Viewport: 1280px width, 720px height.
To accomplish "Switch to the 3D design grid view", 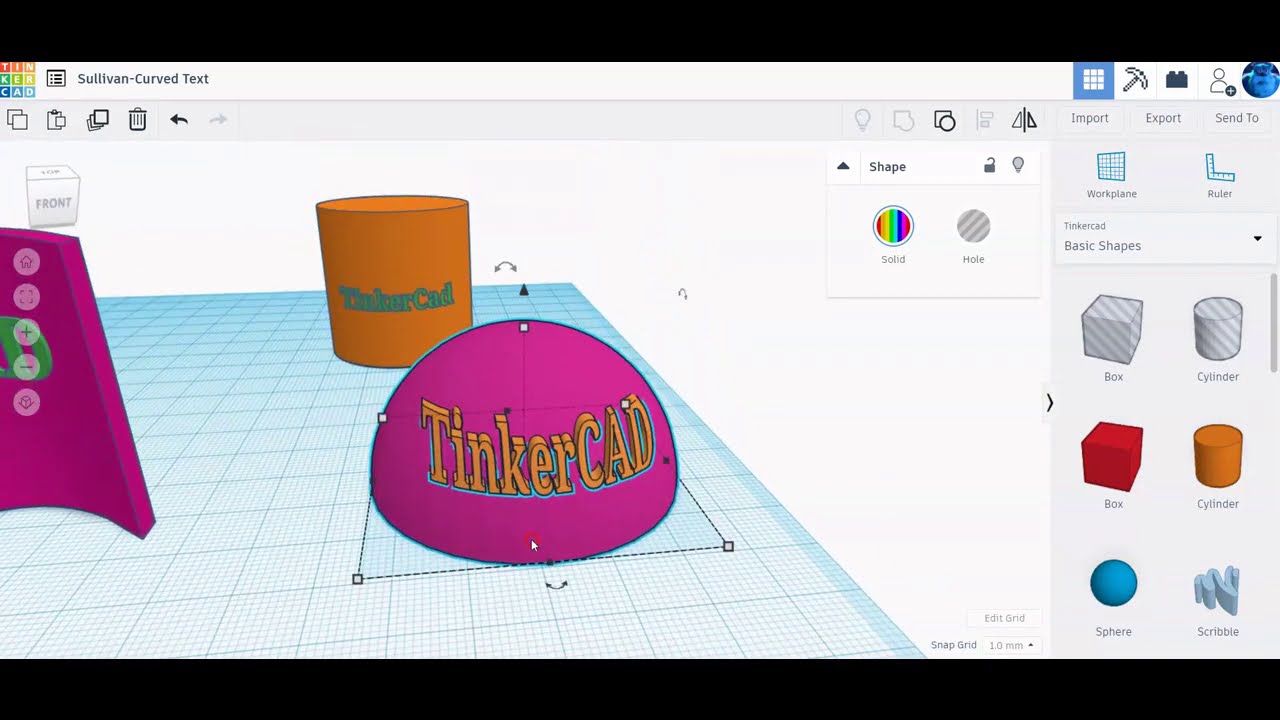I will [1093, 80].
